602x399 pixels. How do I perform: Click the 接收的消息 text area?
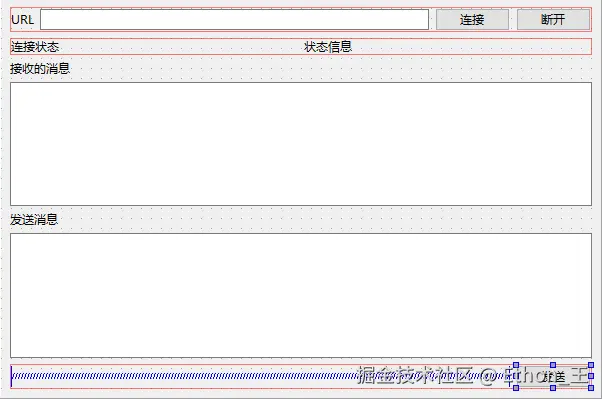(301, 144)
